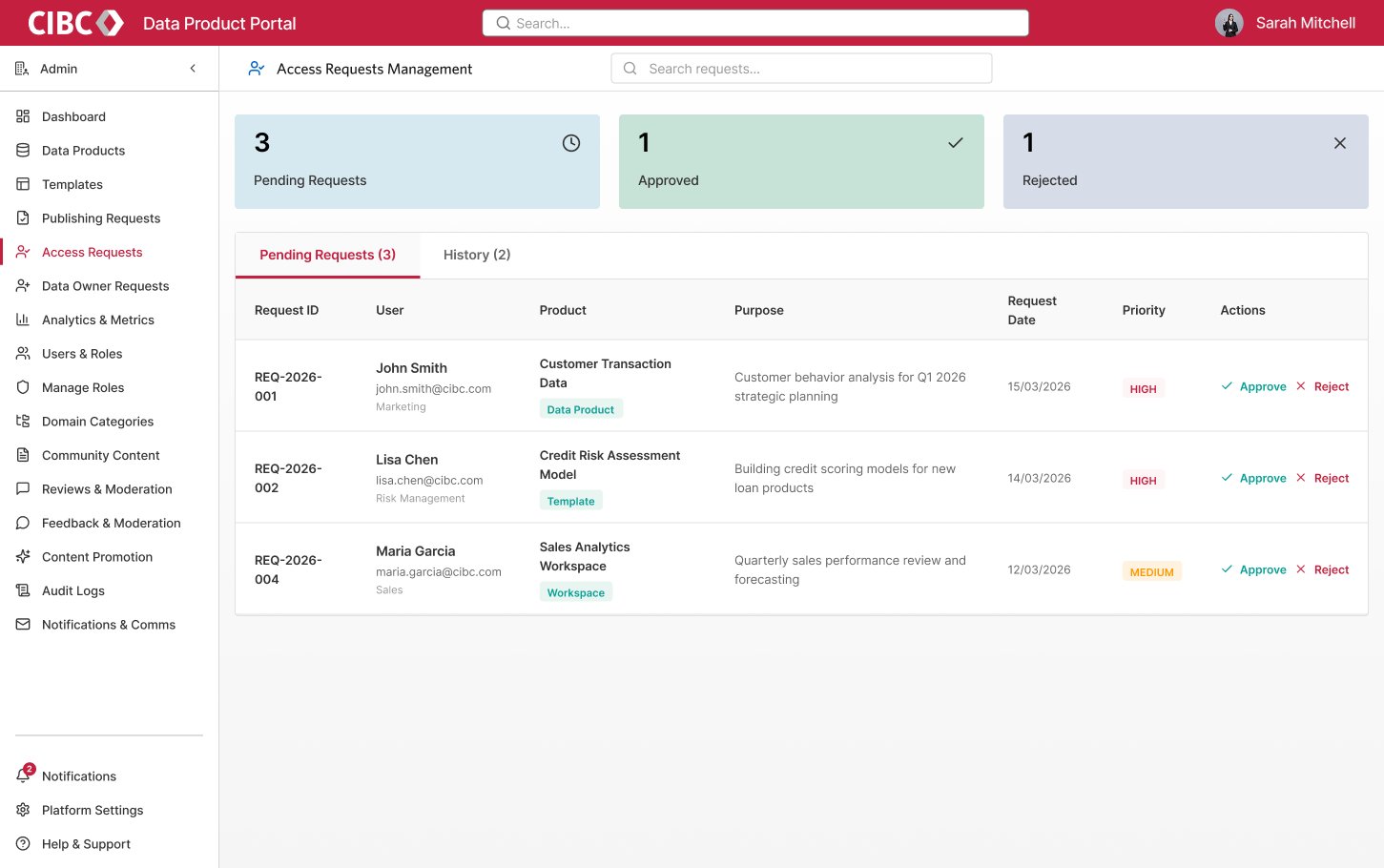Click the Access Requests user-check icon
This screenshot has width=1384, height=868.
pyautogui.click(x=23, y=252)
